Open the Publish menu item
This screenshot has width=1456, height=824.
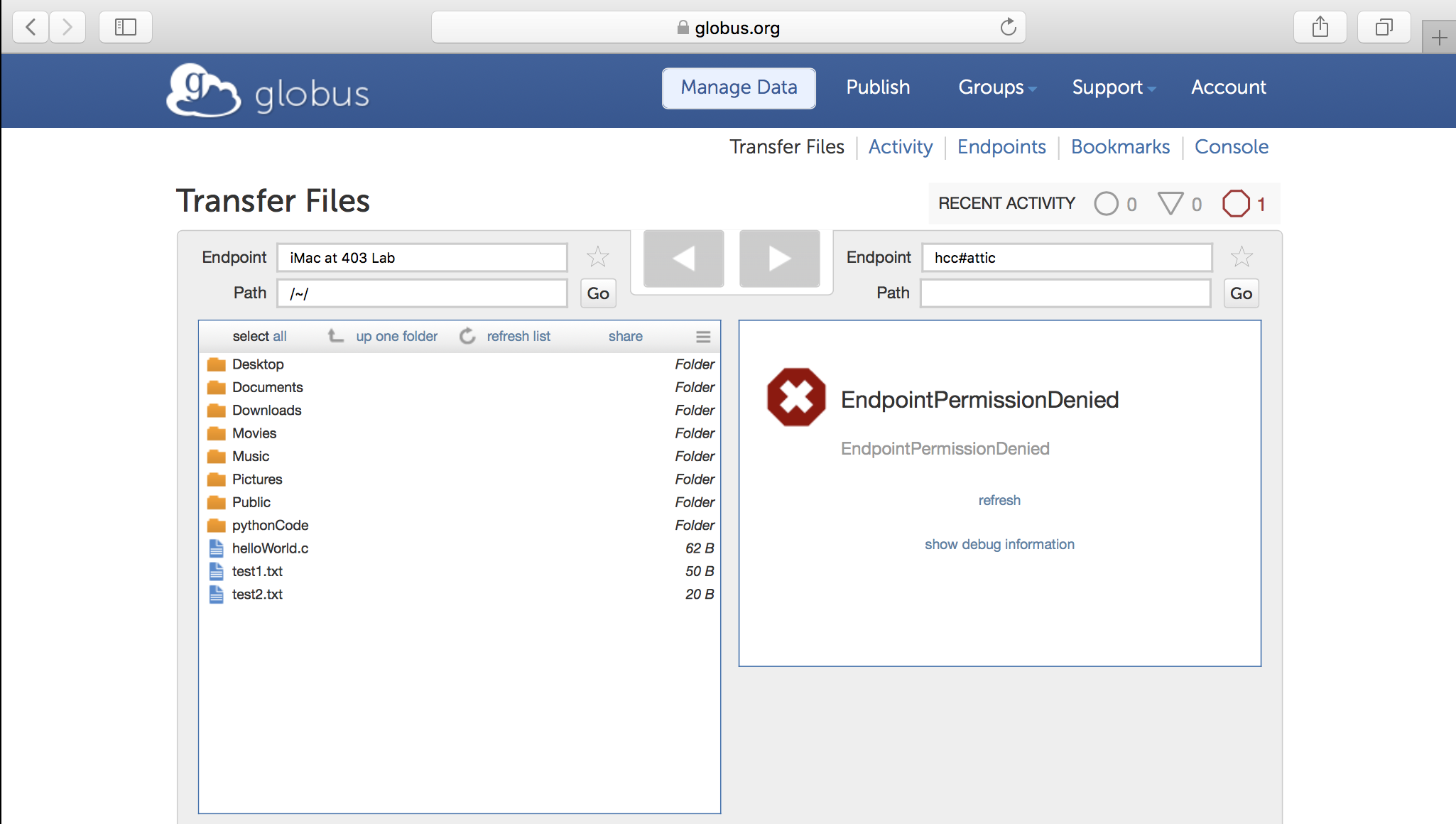coord(878,87)
